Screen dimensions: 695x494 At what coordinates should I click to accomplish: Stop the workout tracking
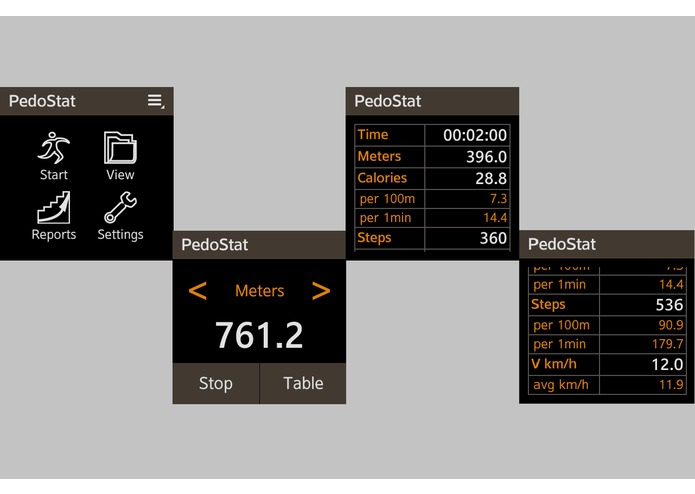[216, 383]
